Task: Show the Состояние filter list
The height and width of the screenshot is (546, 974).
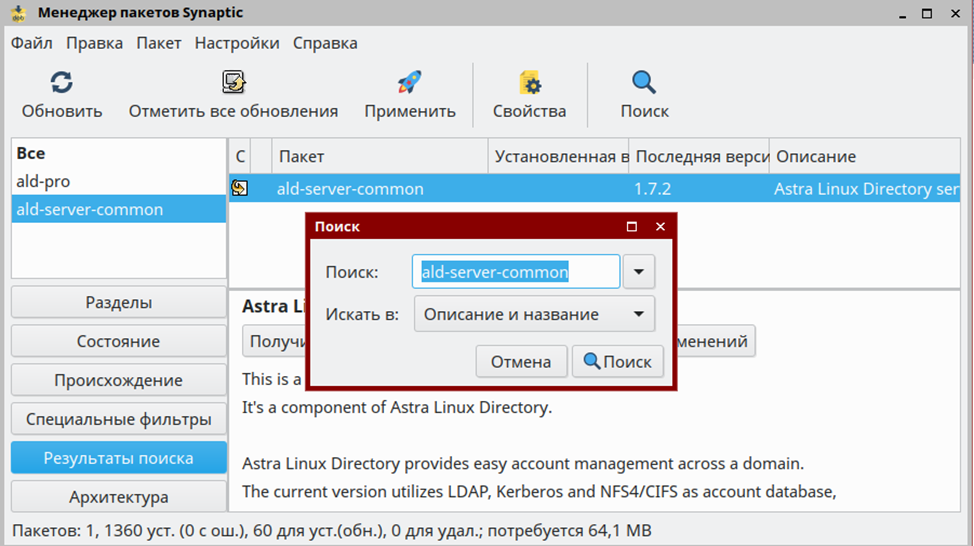Action: 119,341
